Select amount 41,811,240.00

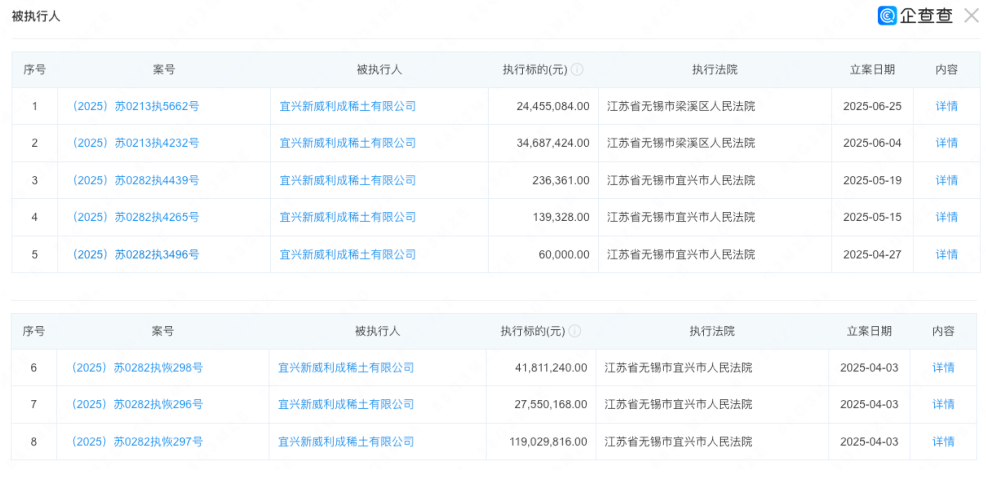coord(550,368)
